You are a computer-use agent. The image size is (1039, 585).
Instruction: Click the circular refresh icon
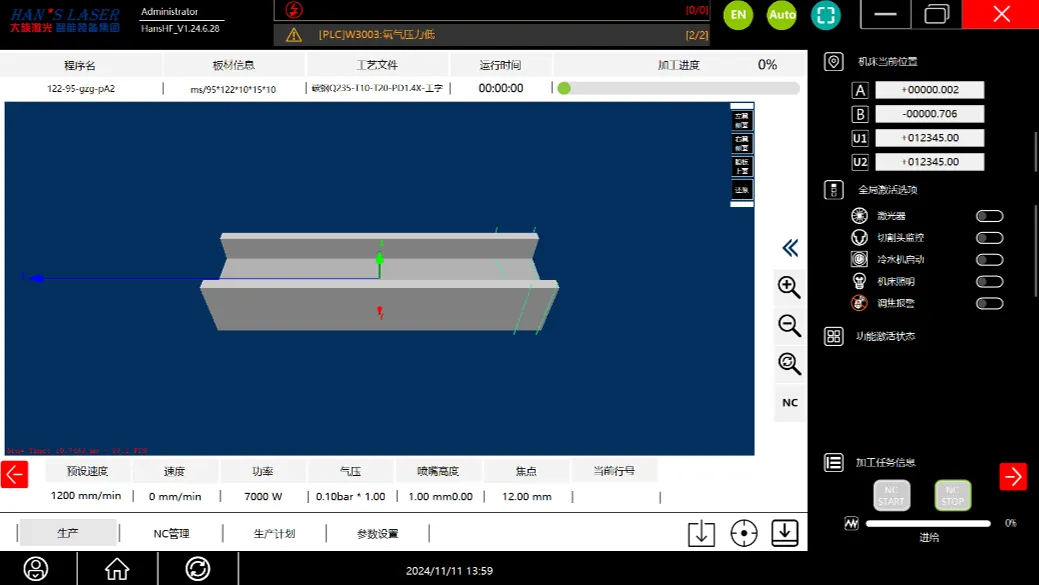(x=198, y=568)
